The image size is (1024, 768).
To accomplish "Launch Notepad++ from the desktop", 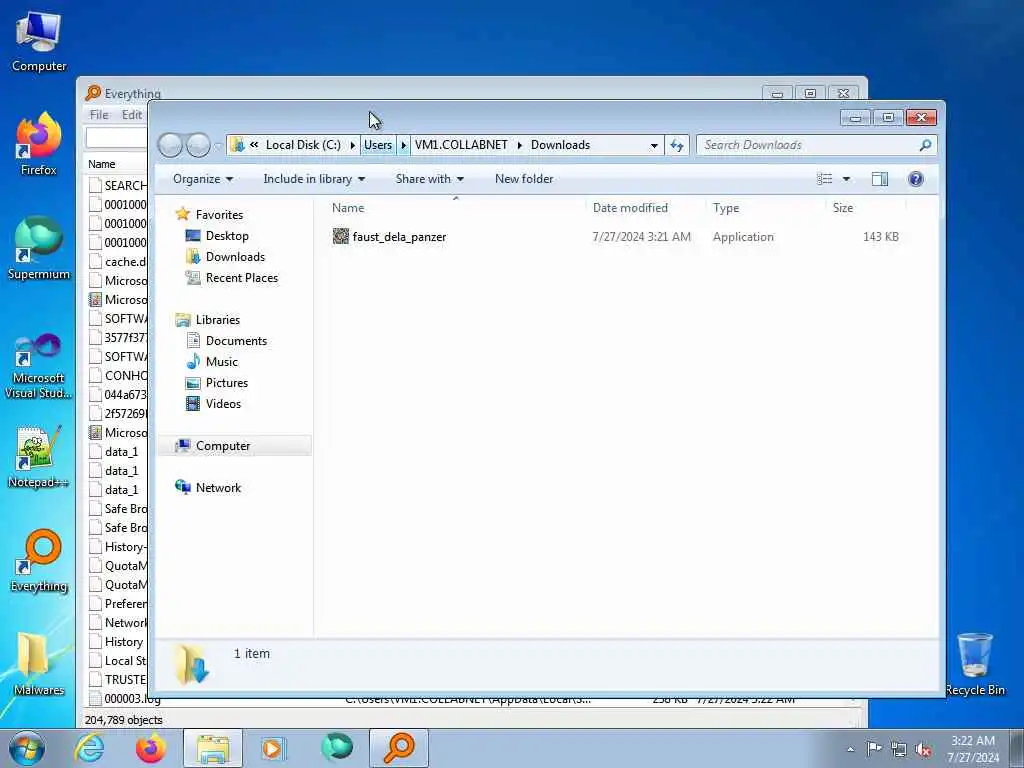I will pyautogui.click(x=39, y=457).
